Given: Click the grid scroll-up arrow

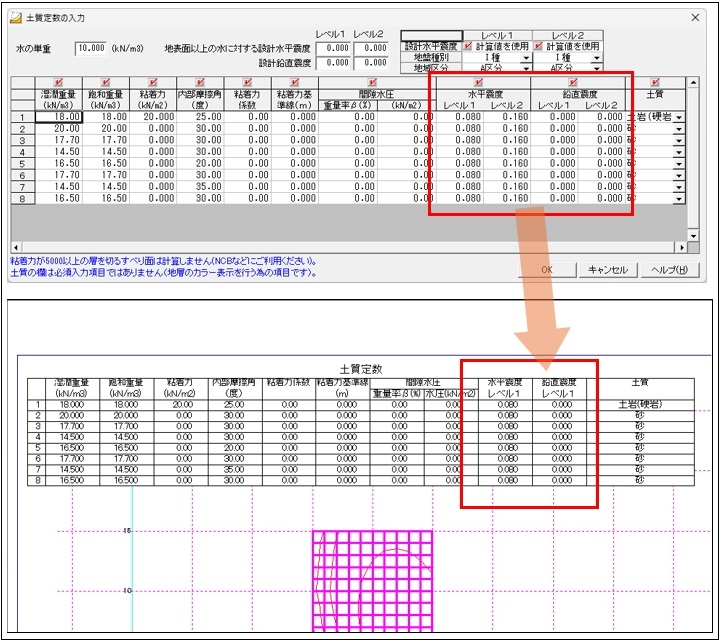Looking at the screenshot, I should (x=693, y=83).
